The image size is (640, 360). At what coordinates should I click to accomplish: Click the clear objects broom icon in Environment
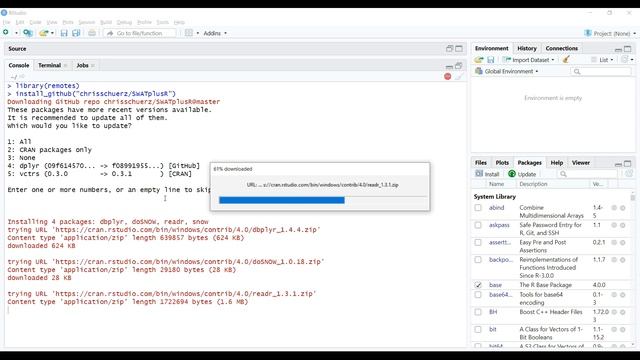click(x=566, y=60)
